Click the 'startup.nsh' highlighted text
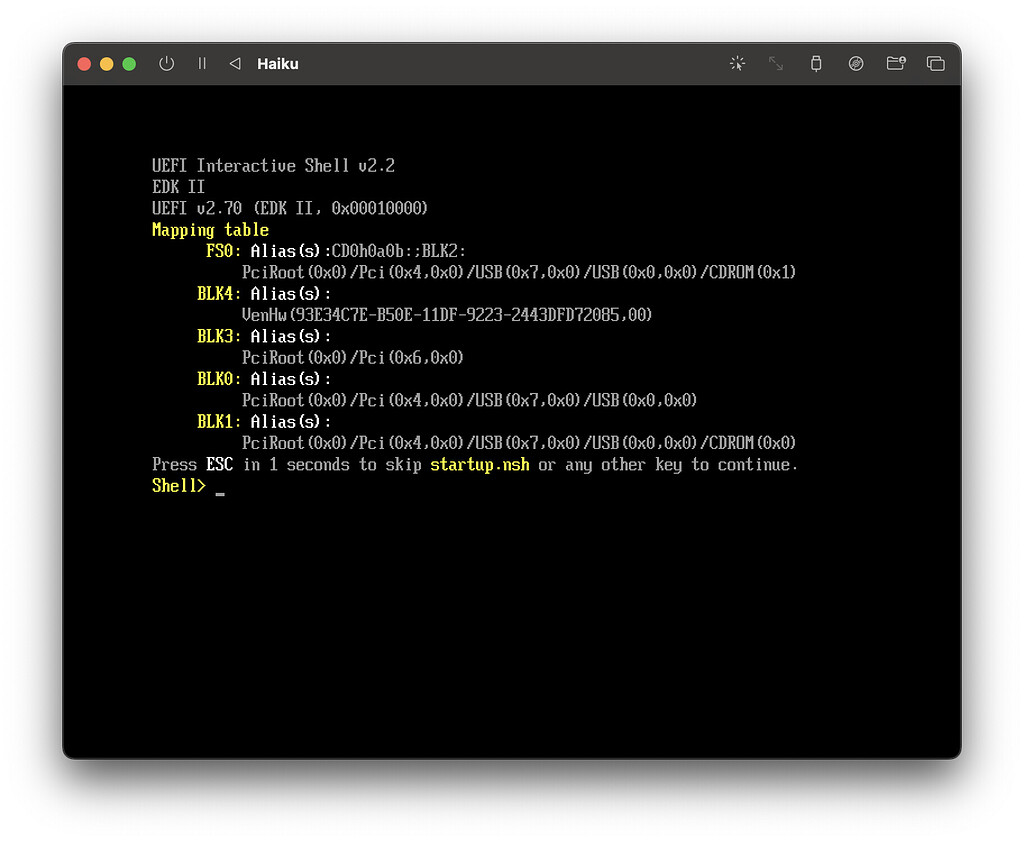 [479, 465]
